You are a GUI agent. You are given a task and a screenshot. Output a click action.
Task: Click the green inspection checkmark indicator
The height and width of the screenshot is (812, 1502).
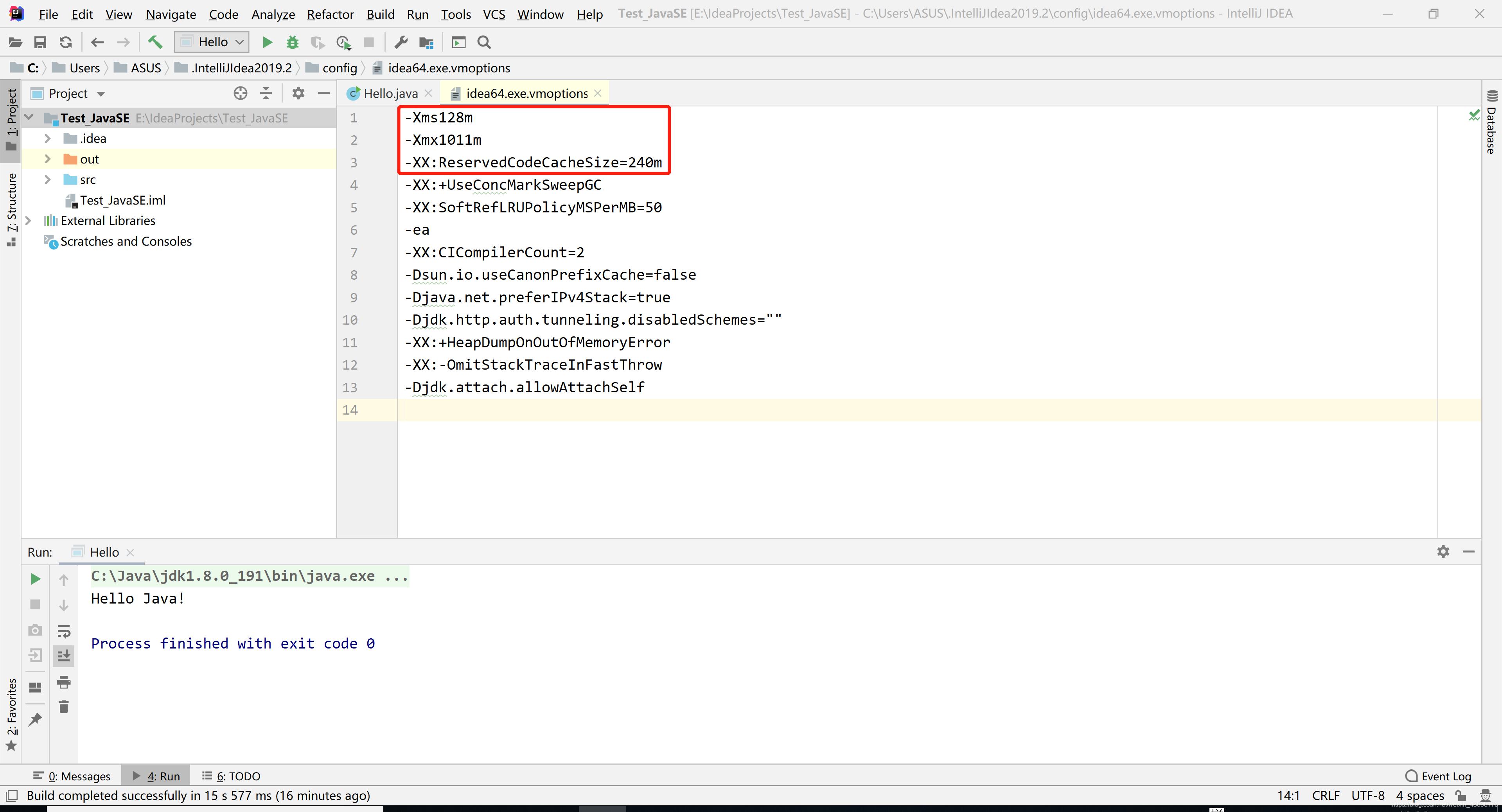click(x=1474, y=115)
